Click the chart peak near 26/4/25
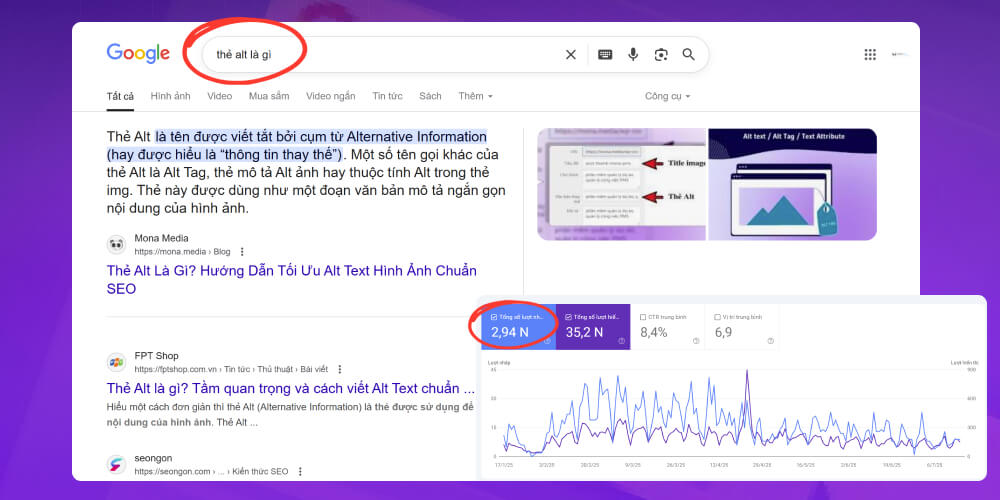 [747, 371]
